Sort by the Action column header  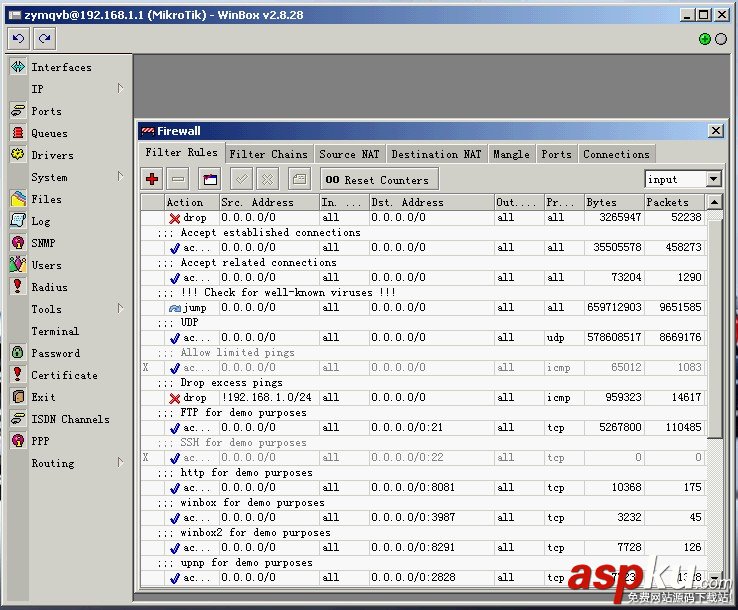pos(192,202)
